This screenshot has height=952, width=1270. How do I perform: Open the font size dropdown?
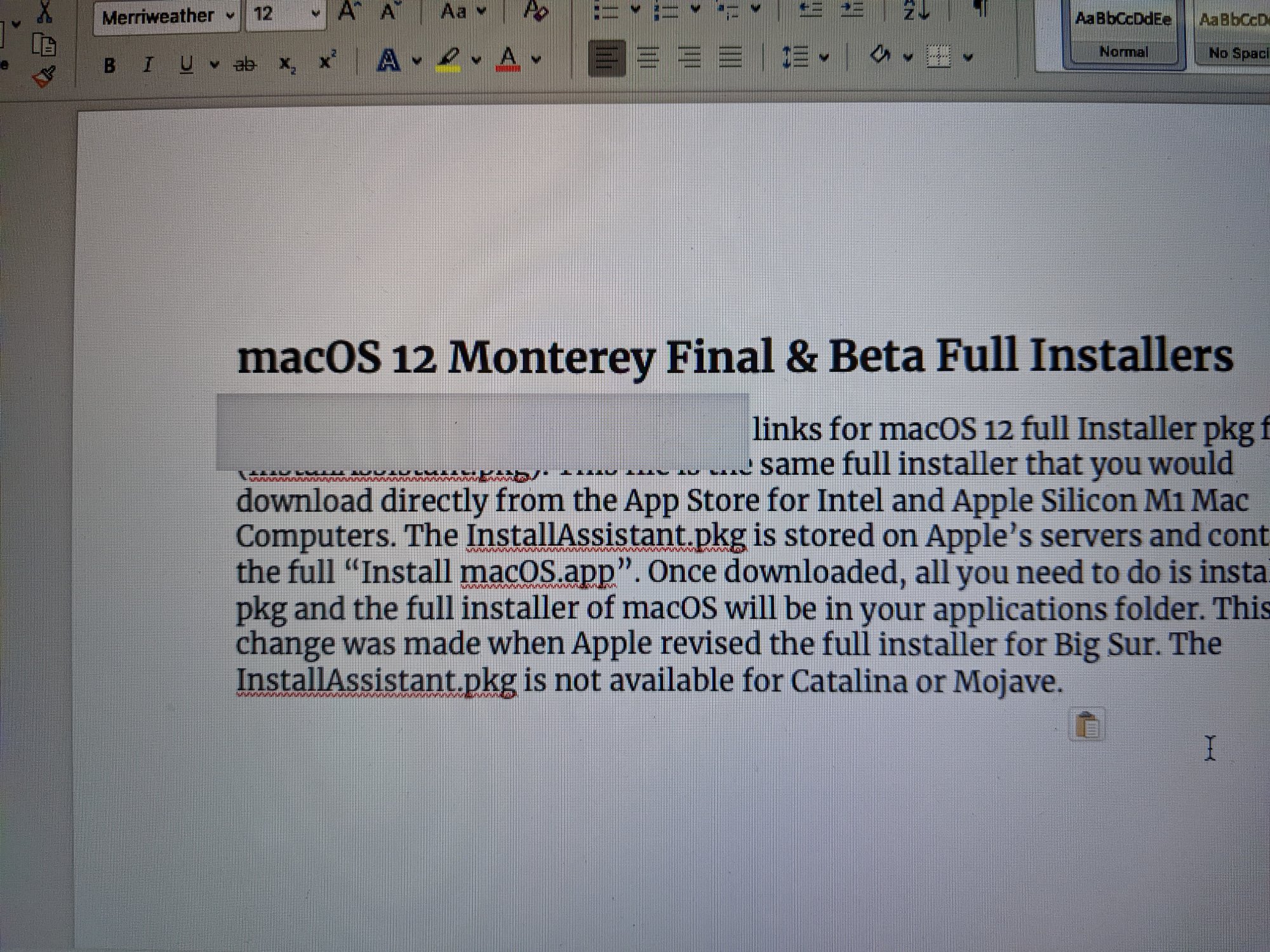point(316,15)
